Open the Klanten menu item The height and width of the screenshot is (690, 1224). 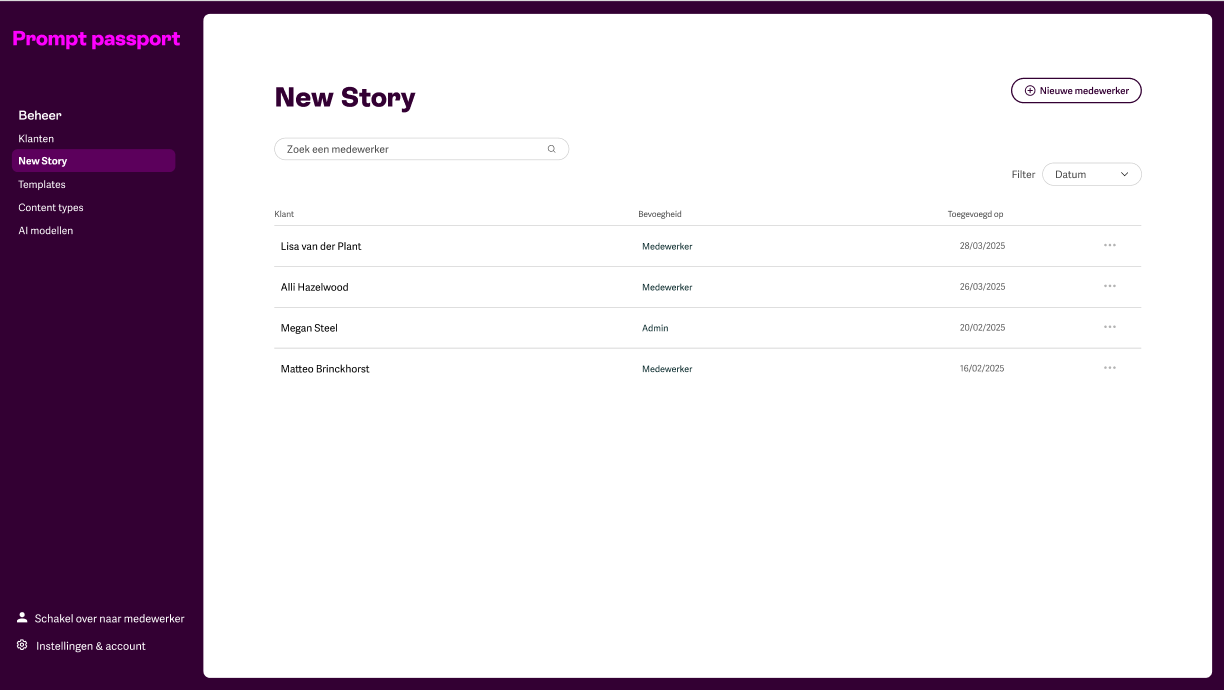tap(36, 139)
